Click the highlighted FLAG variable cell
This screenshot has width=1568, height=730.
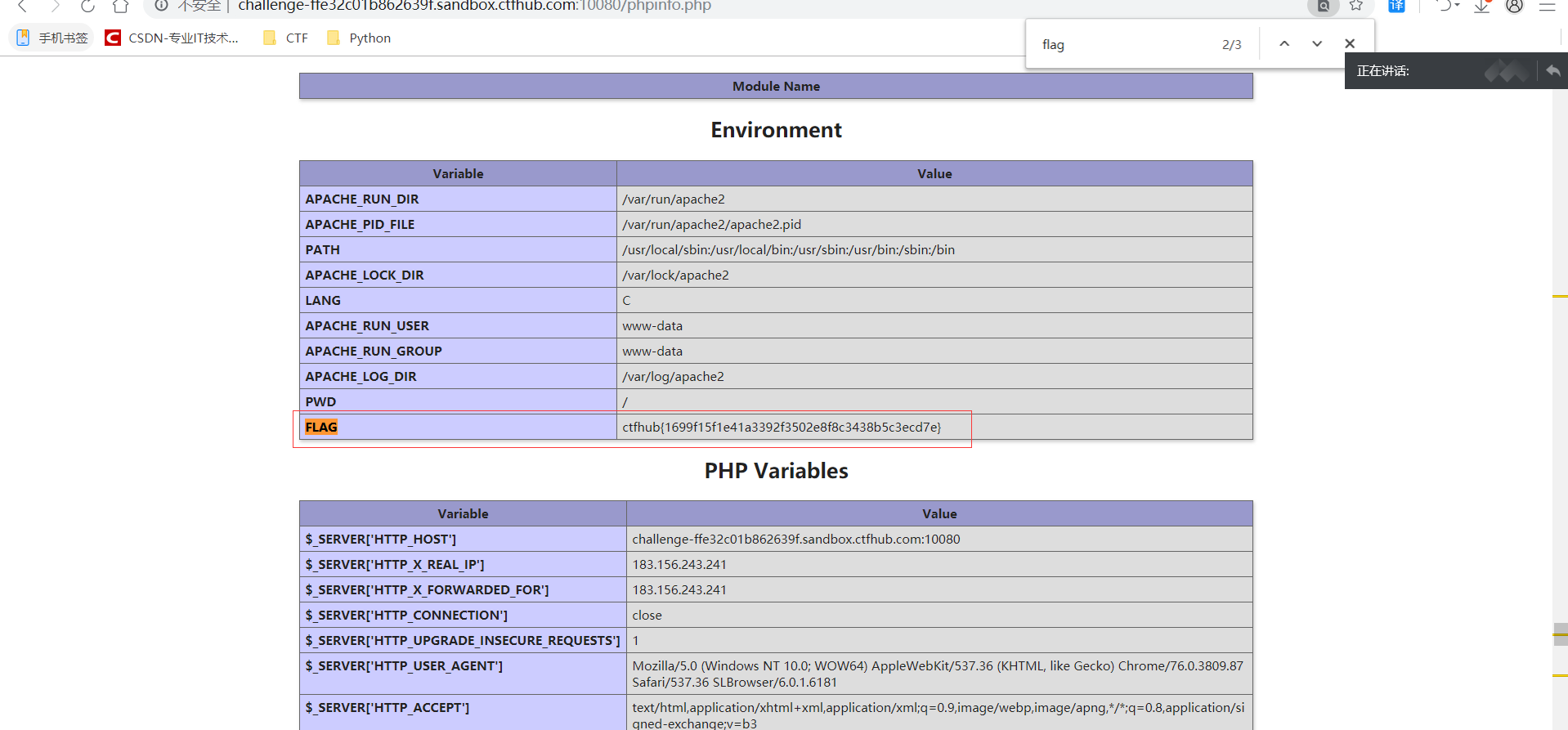point(458,427)
